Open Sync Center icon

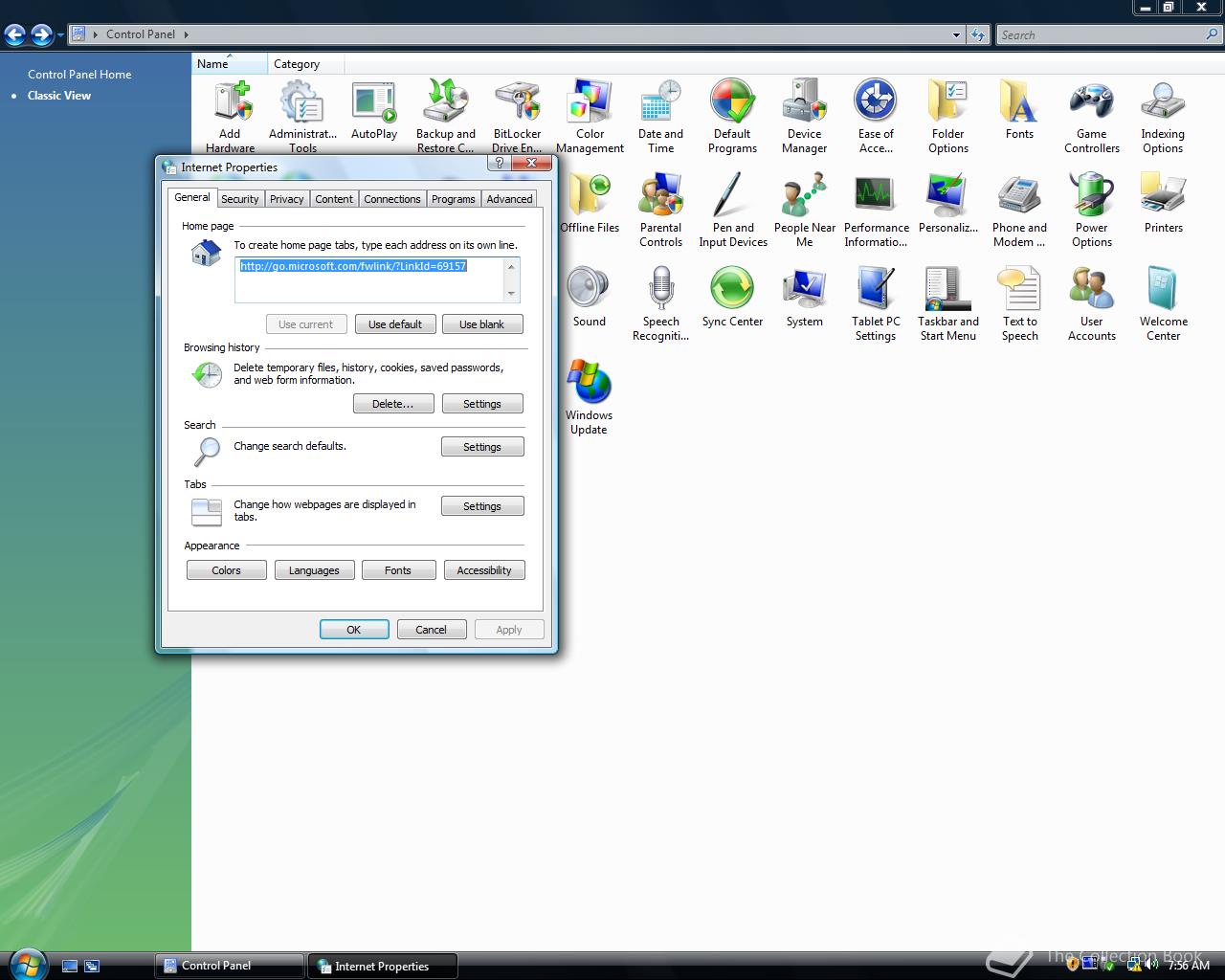(x=732, y=297)
